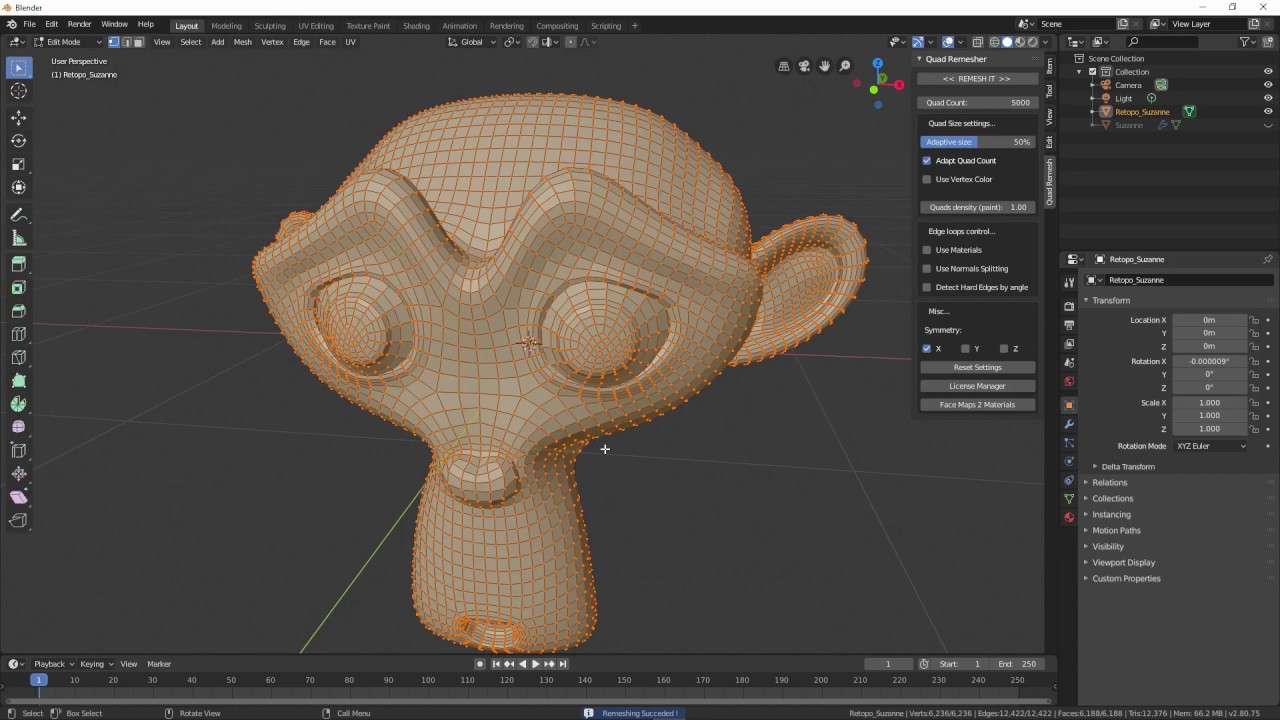The image size is (1280, 720).
Task: Hide Retopo_Suzanne using its eye icon
Action: 1268,112
